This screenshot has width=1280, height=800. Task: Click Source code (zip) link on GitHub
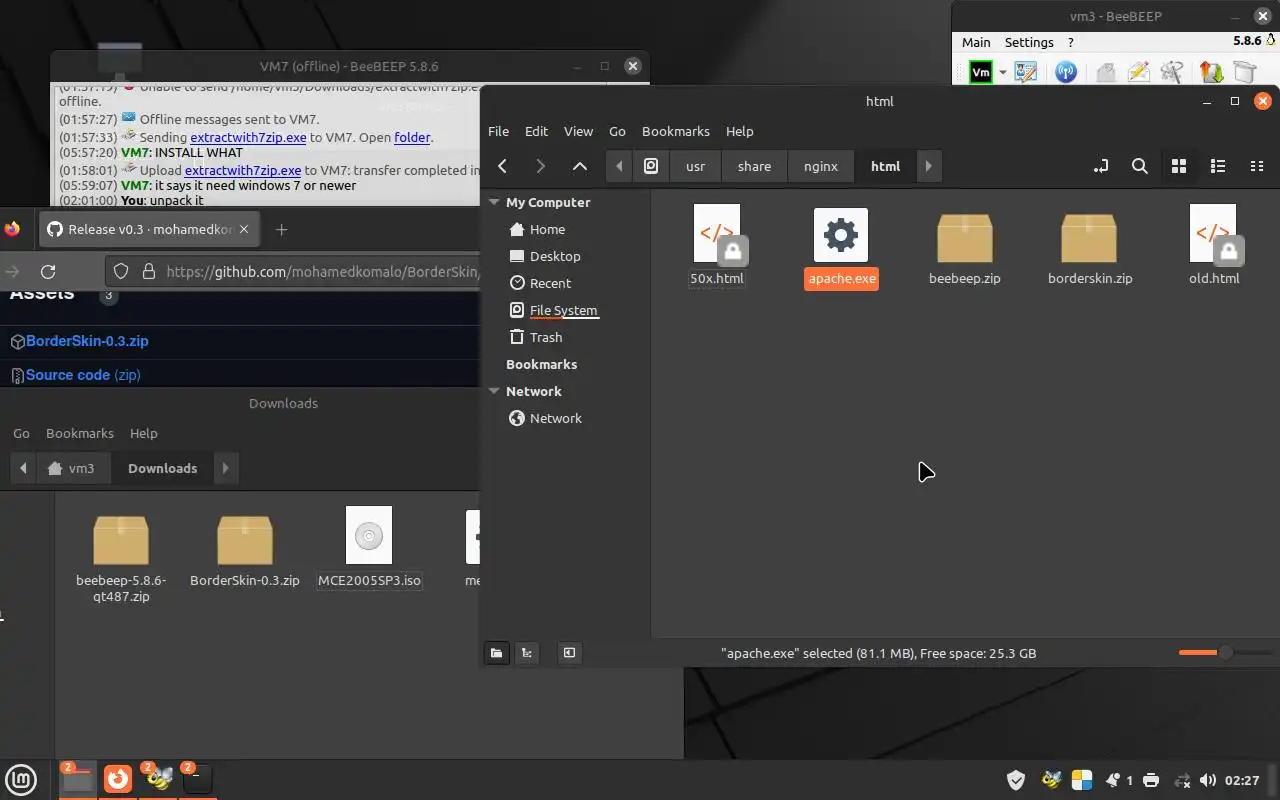click(83, 375)
